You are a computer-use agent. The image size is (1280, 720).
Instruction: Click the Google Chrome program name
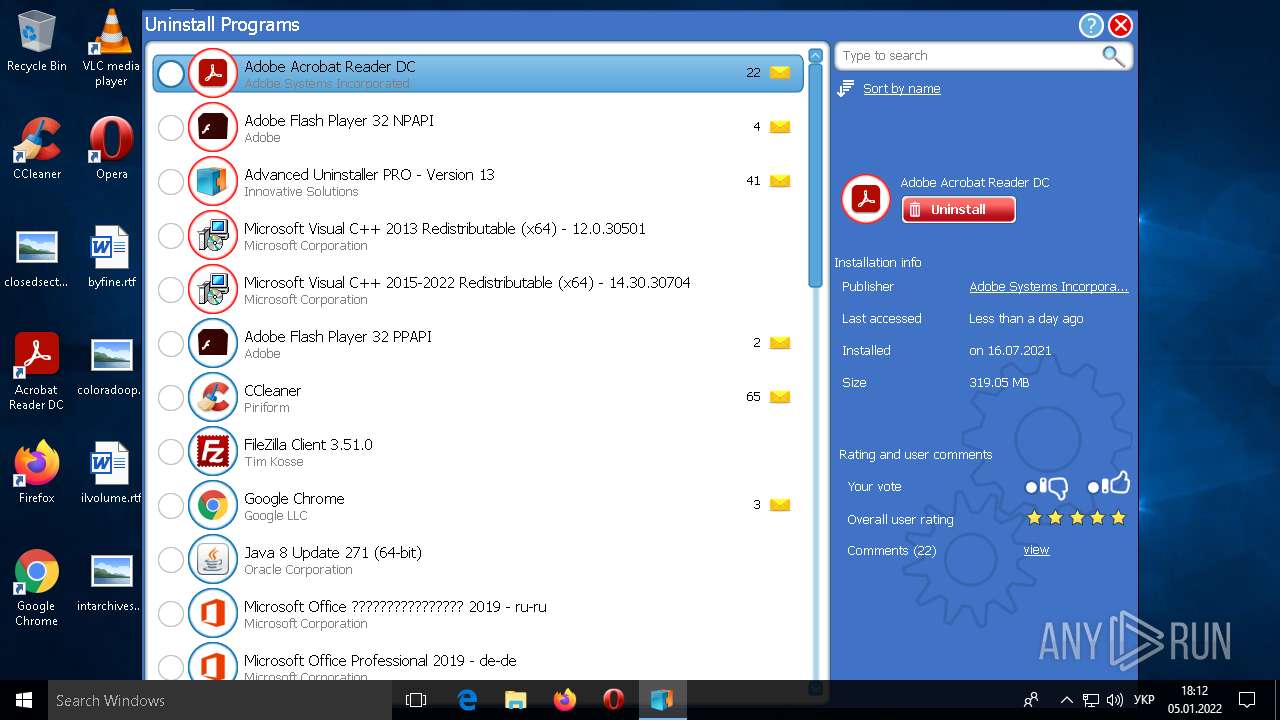tap(294, 499)
